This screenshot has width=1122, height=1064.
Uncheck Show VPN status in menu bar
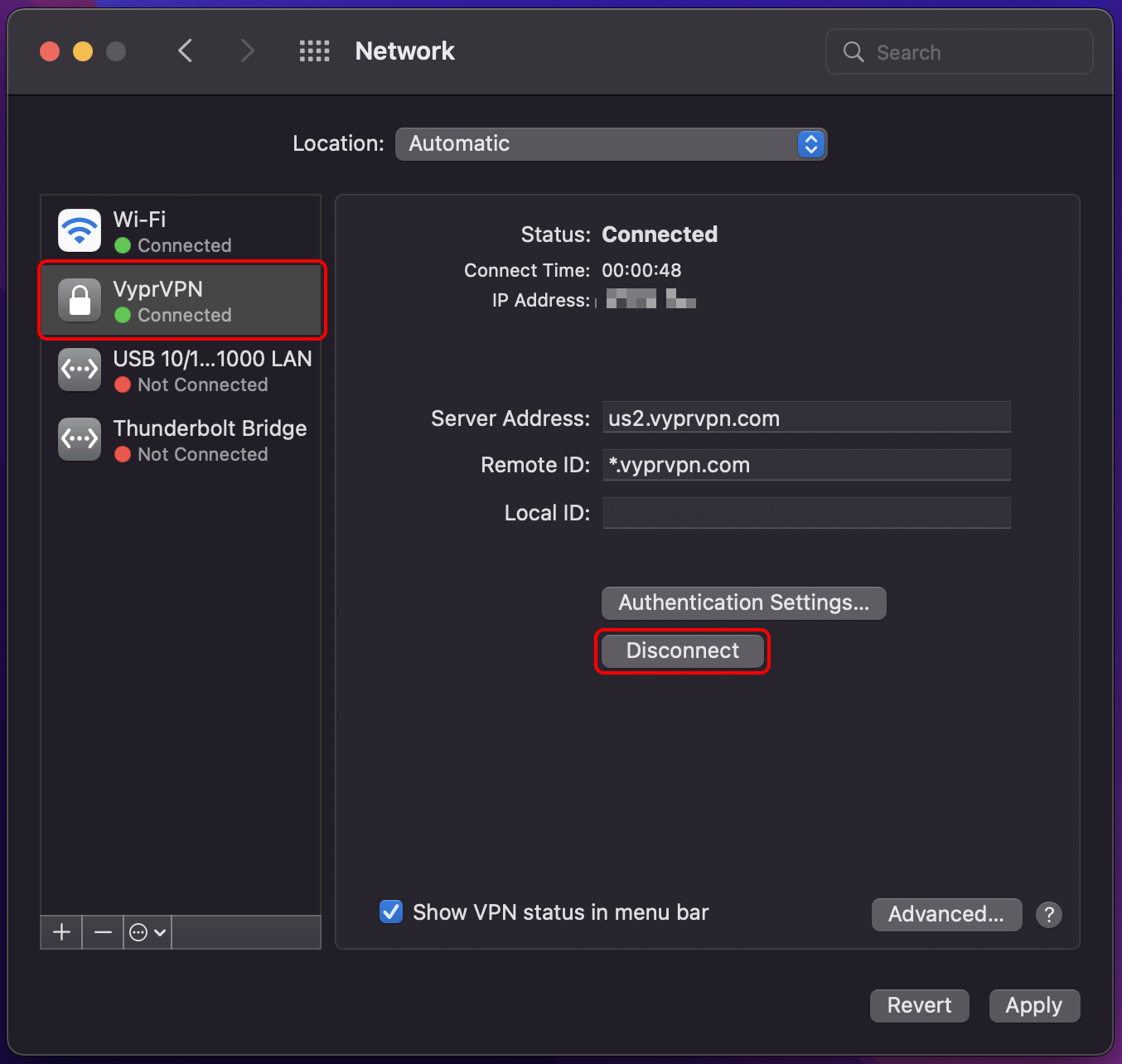point(390,912)
